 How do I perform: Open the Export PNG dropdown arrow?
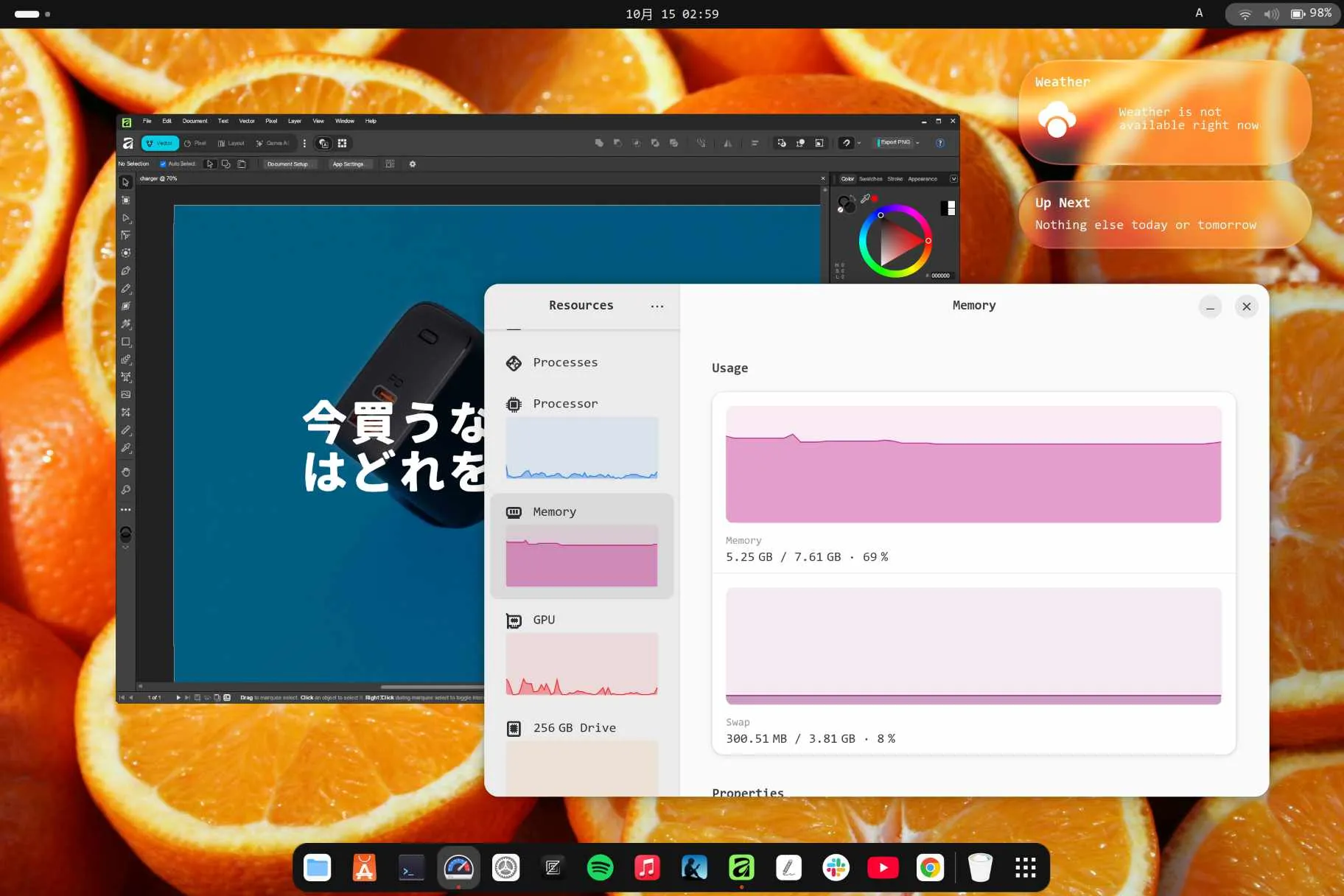click(x=917, y=143)
